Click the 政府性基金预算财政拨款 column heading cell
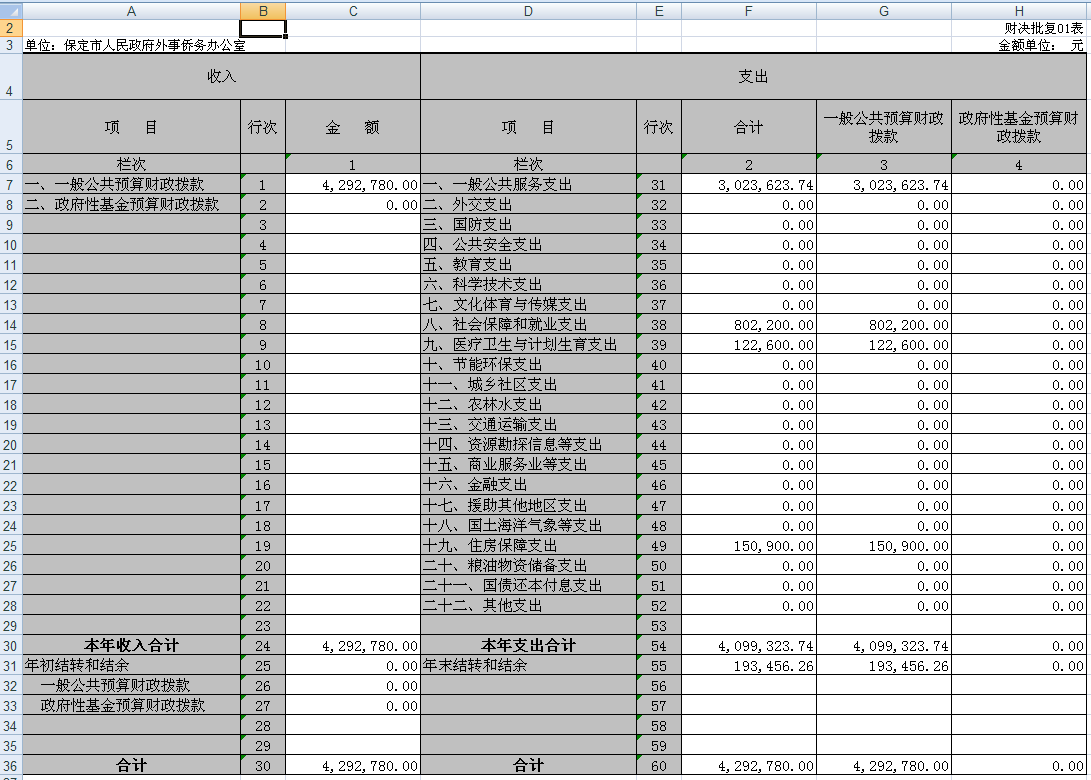Image resolution: width=1091 pixels, height=780 pixels. 1018,127
